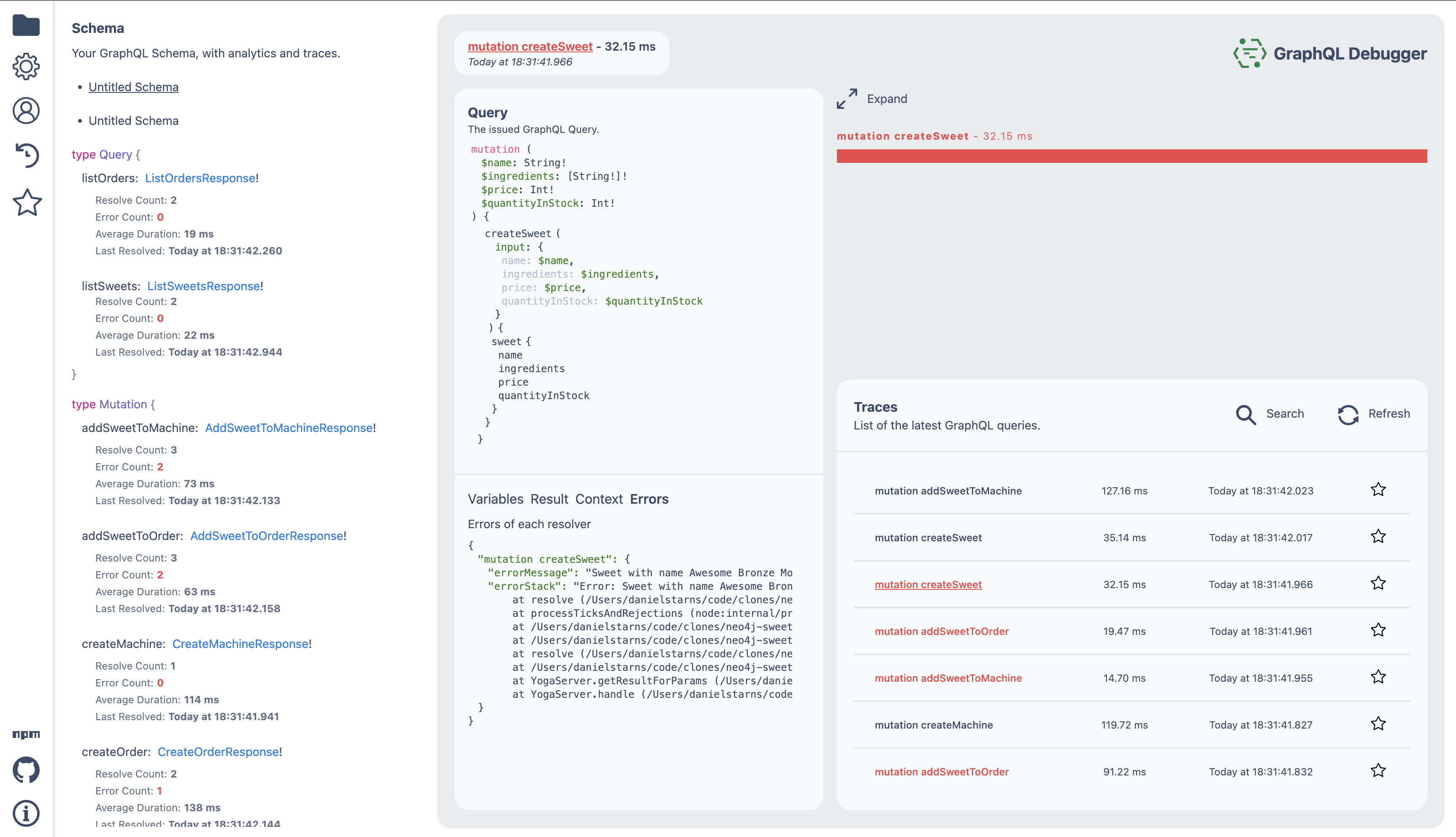1456x837 pixels.
Task: Open the Search traces control
Action: (x=1270, y=414)
